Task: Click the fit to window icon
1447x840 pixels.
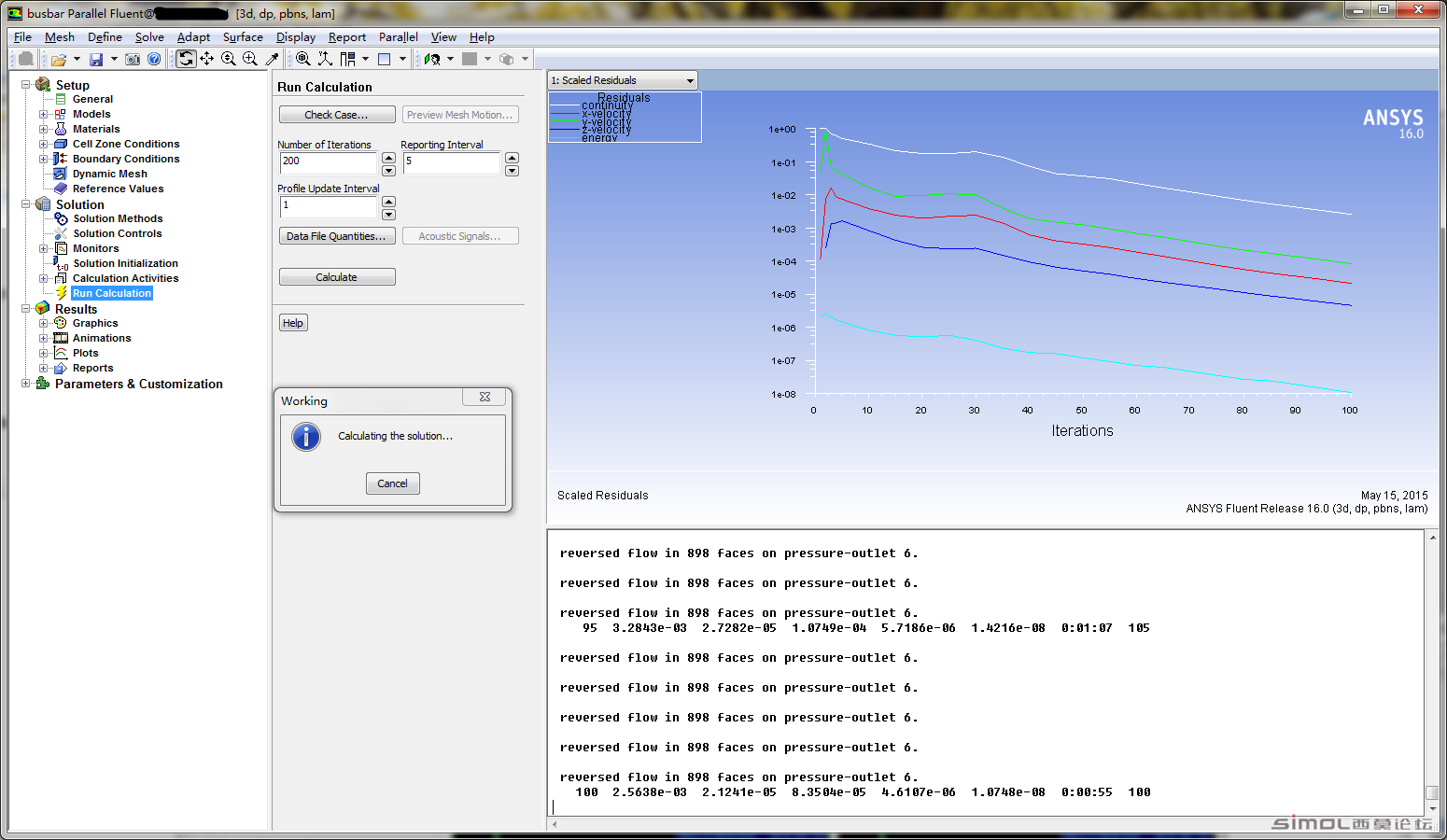Action: point(303,59)
